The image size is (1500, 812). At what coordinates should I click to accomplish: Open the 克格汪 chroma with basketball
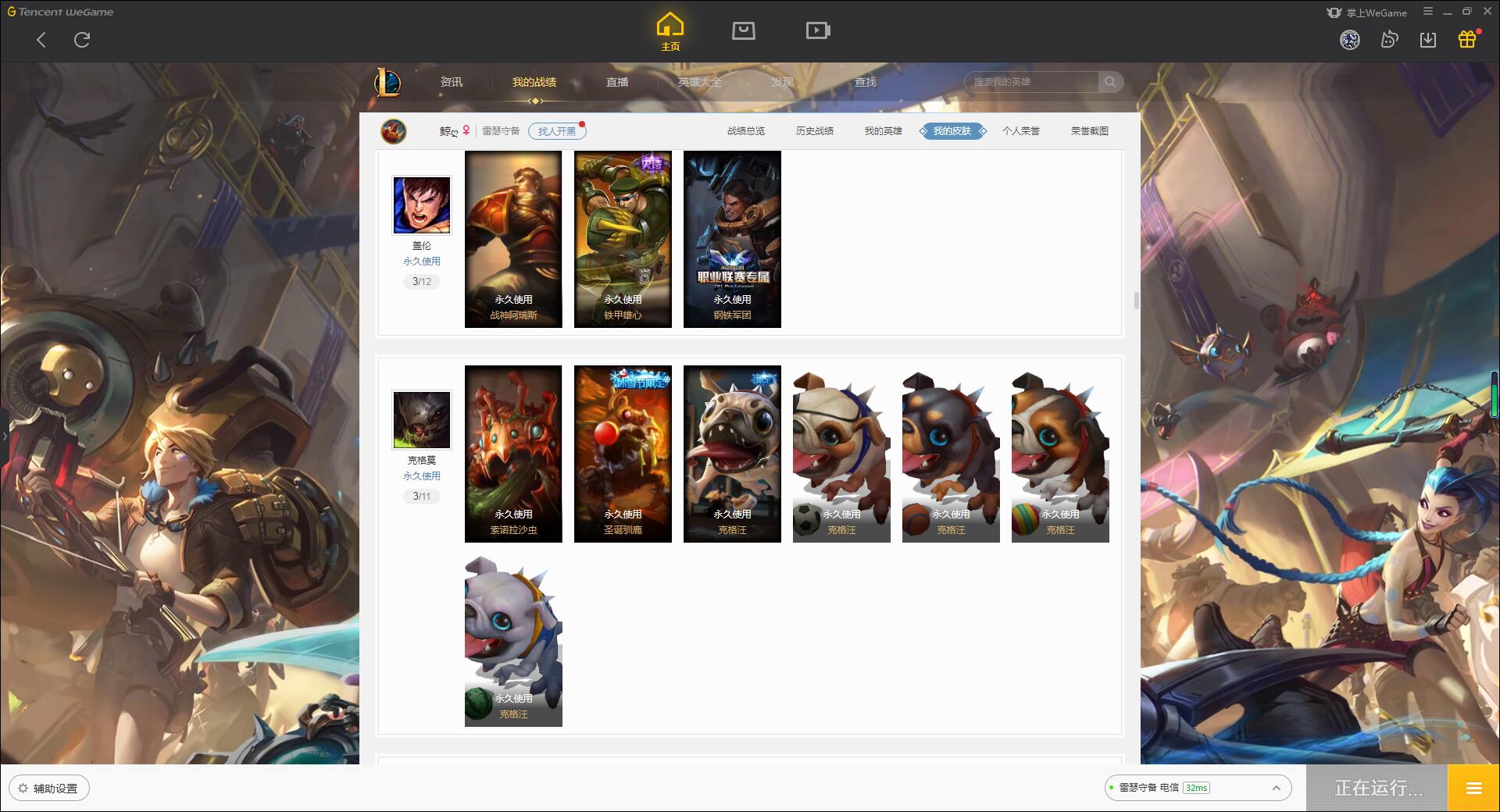coord(951,456)
